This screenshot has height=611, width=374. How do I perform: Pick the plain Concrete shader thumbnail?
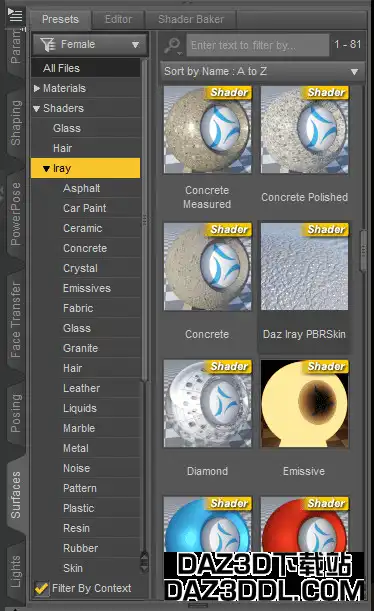[x=208, y=267]
